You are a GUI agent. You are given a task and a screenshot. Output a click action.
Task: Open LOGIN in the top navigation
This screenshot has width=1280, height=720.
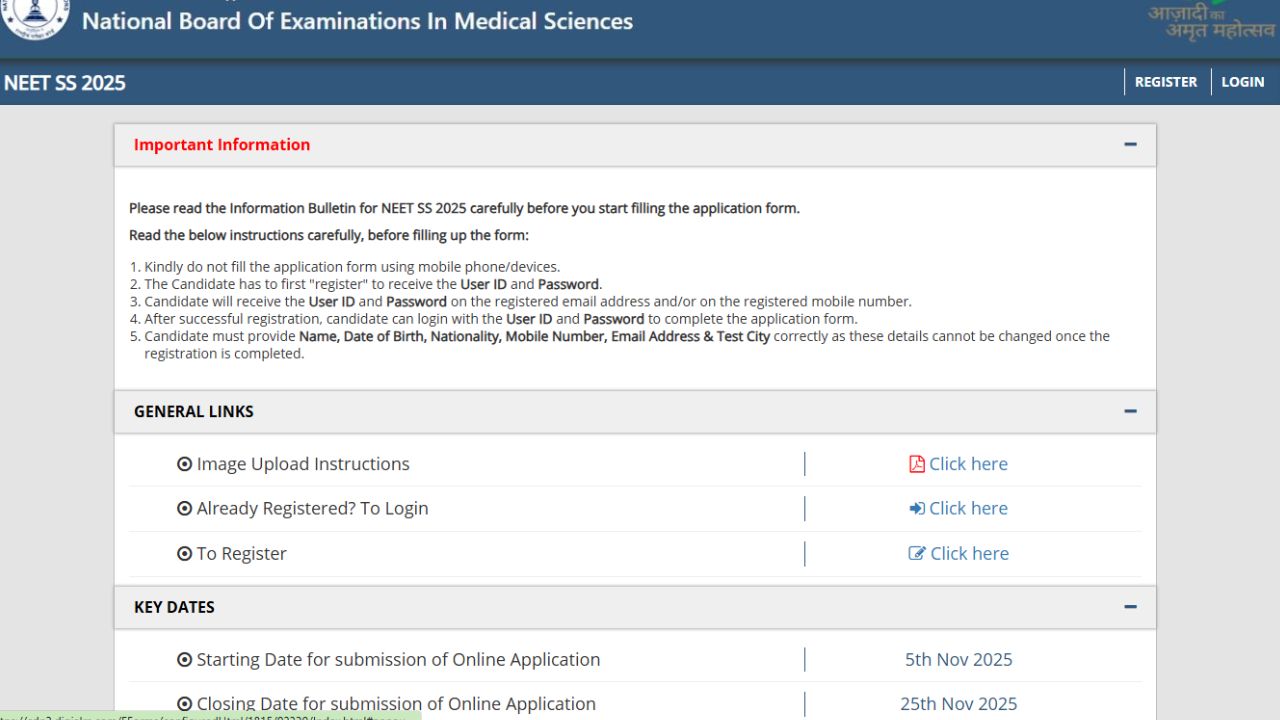point(1242,82)
